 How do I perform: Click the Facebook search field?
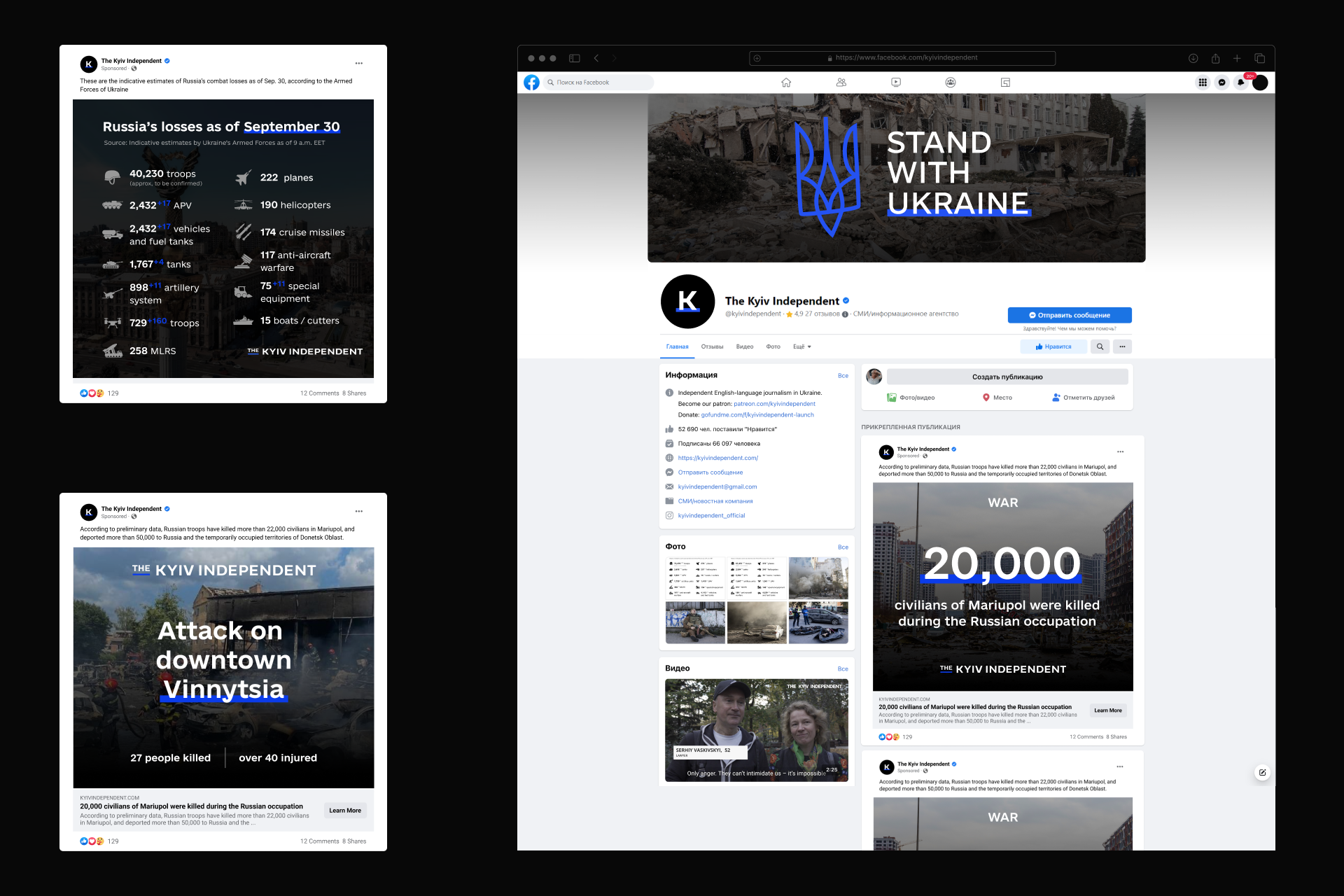click(598, 83)
